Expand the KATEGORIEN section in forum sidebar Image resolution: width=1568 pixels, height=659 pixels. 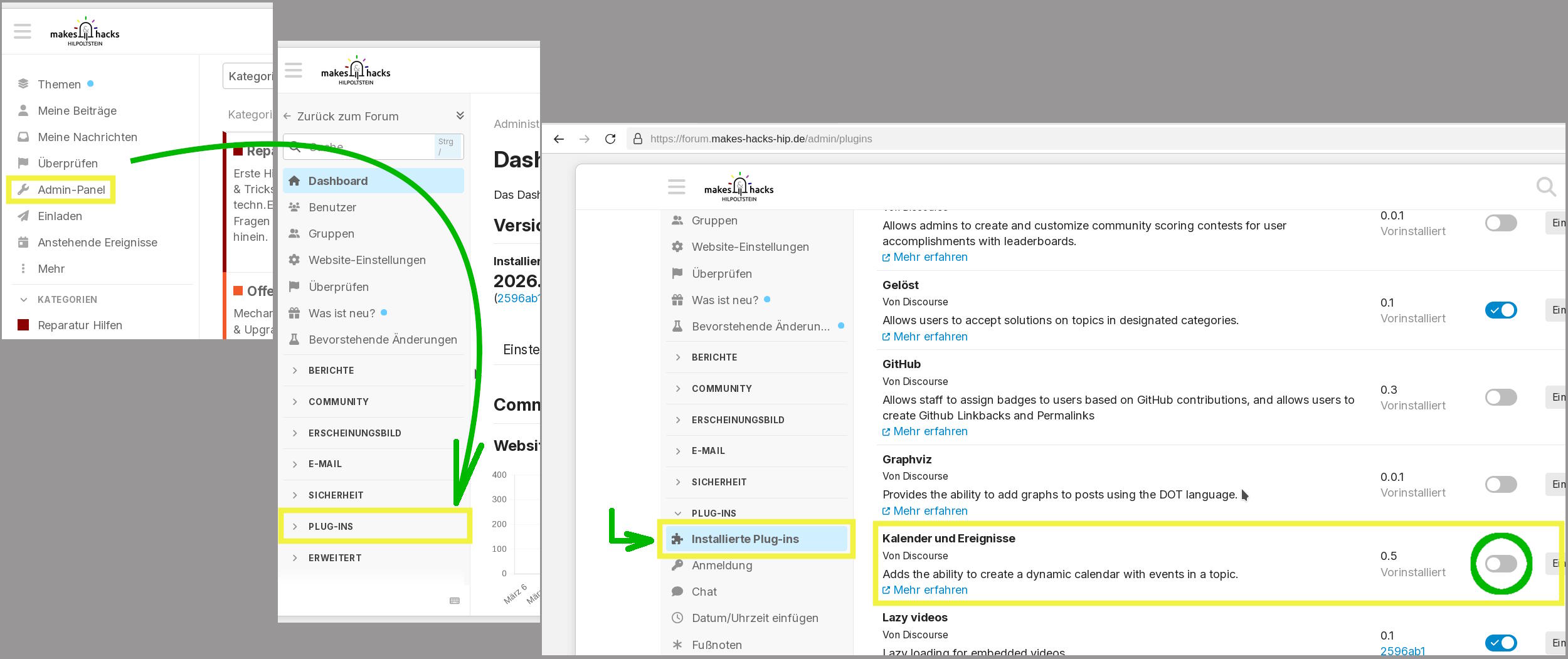(66, 300)
